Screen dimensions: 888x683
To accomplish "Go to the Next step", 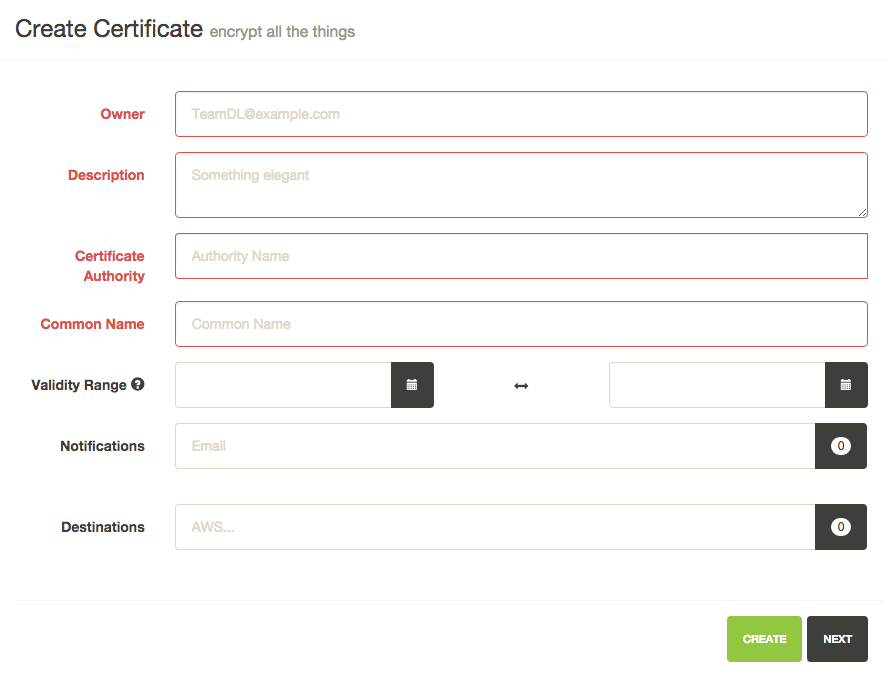I will 837,639.
